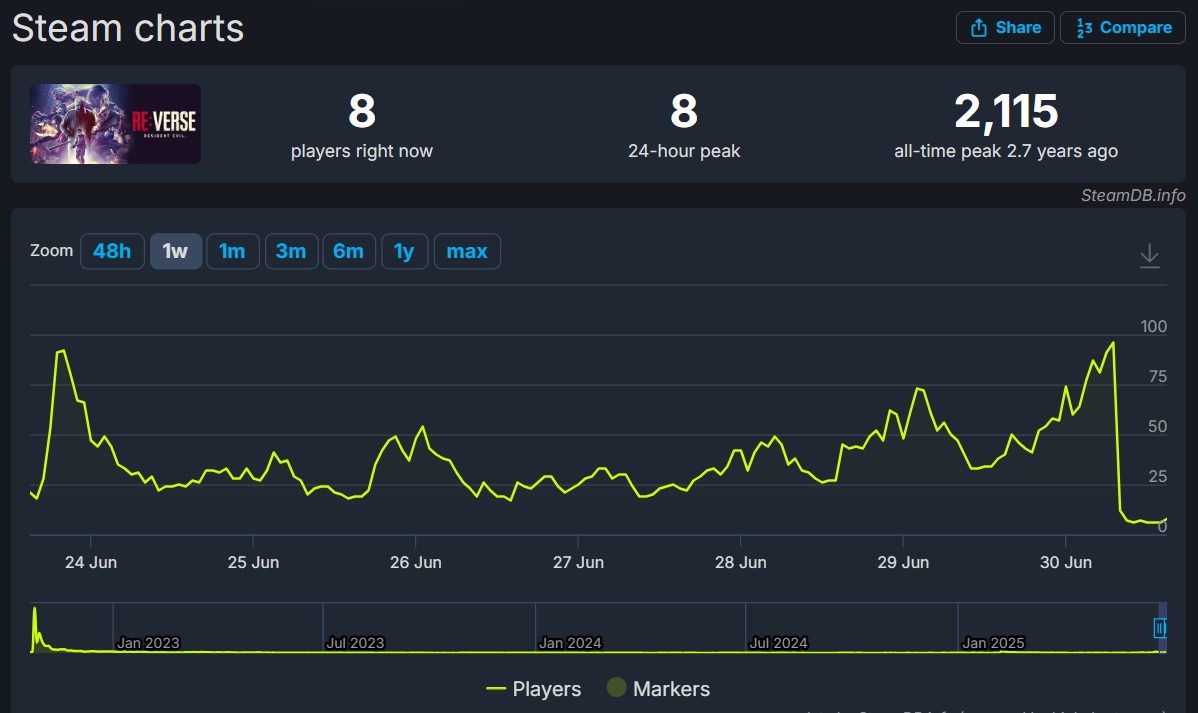Switch chart zoom to 1m
This screenshot has width=1198, height=713.
[232, 251]
